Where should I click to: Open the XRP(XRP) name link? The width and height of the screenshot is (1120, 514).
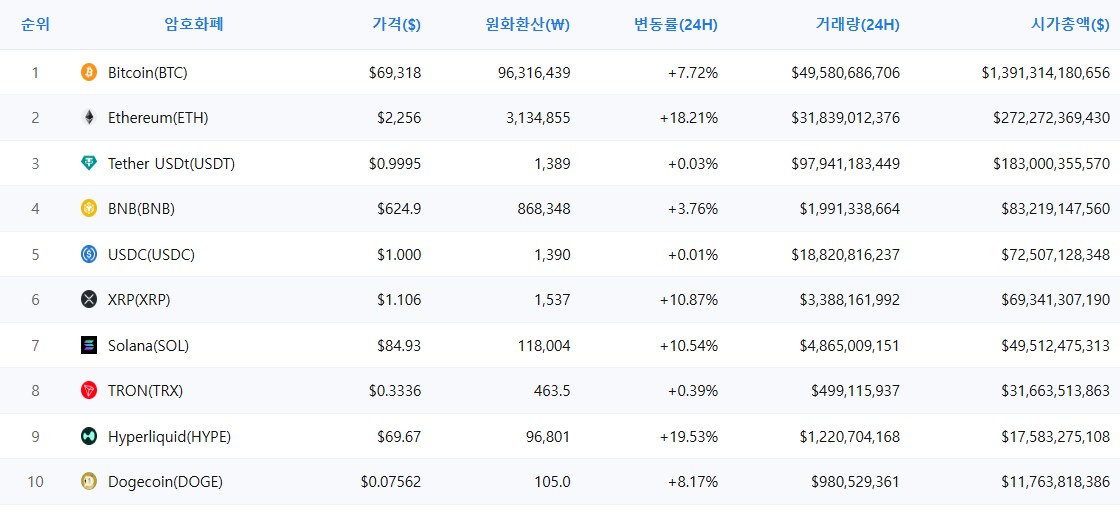[139, 300]
